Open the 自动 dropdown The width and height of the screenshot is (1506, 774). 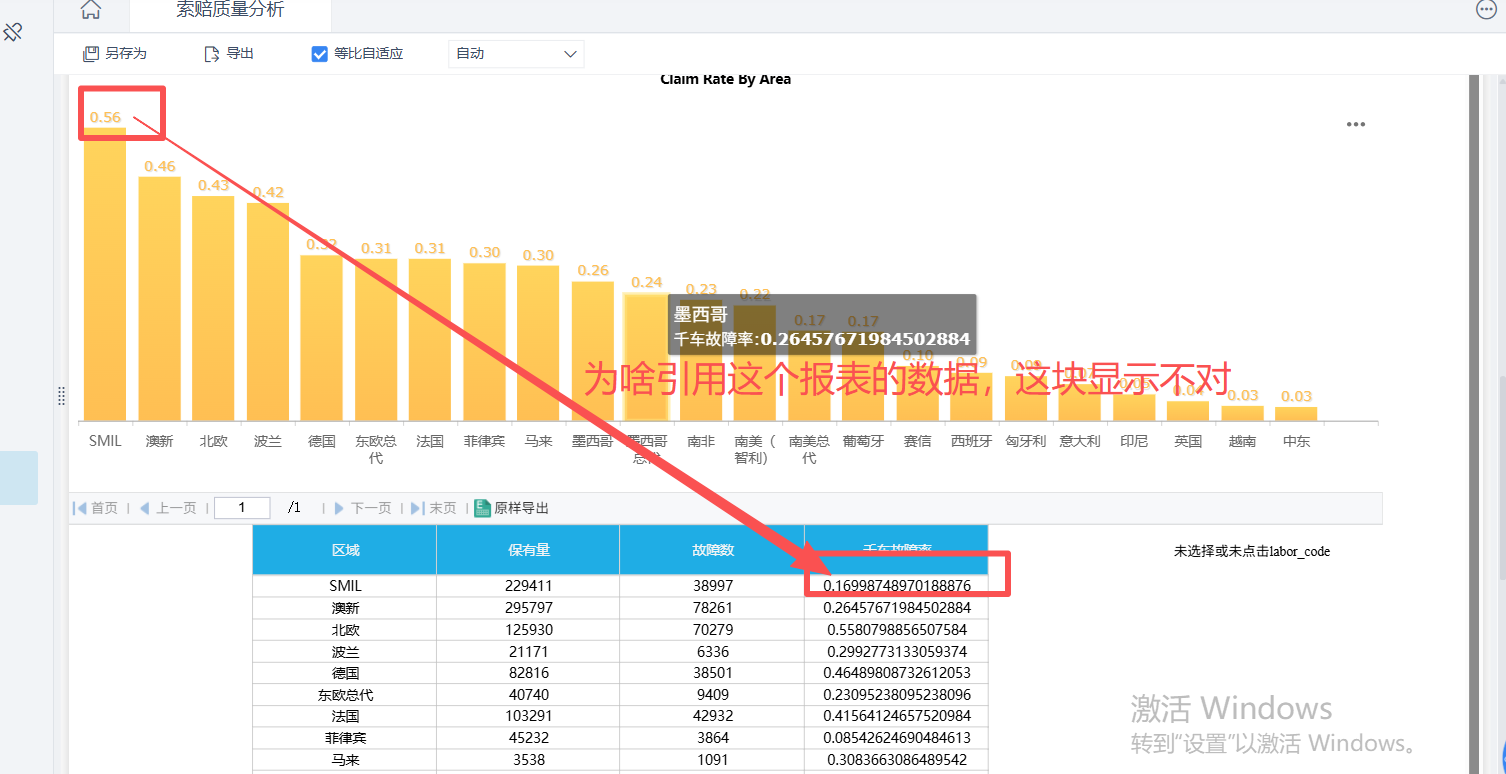tap(516, 54)
